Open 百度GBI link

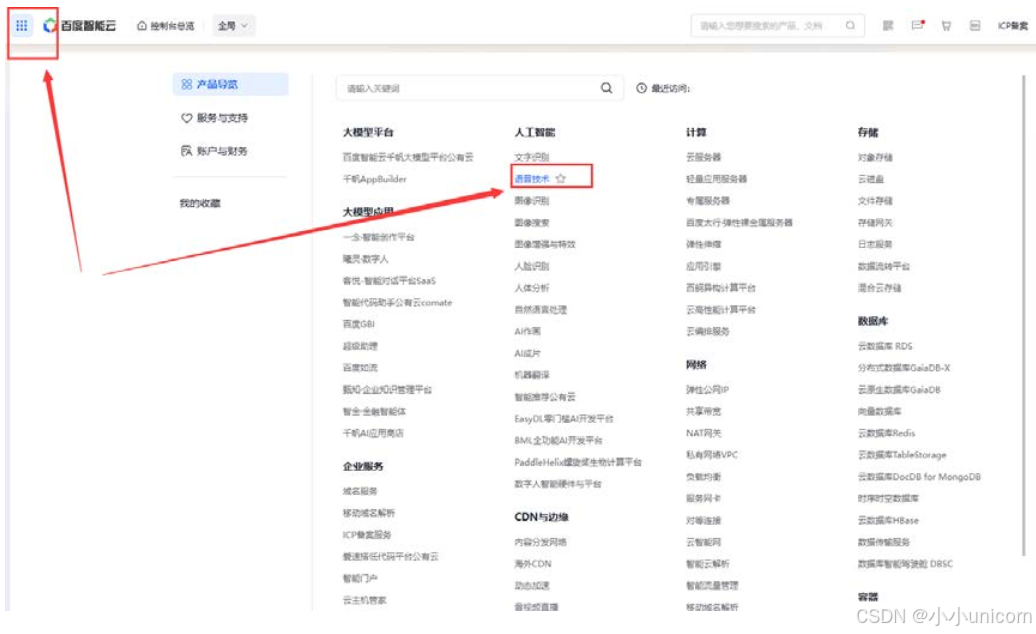coord(359,324)
